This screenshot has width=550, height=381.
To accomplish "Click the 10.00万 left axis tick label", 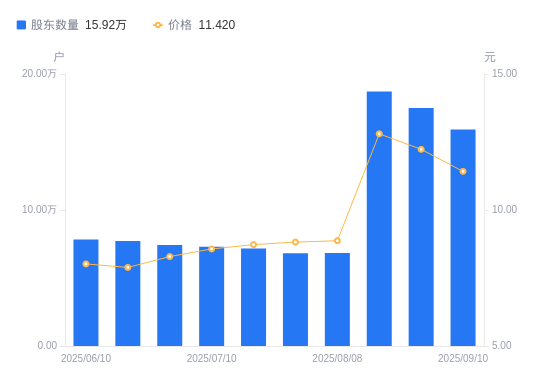I will 39,209.
